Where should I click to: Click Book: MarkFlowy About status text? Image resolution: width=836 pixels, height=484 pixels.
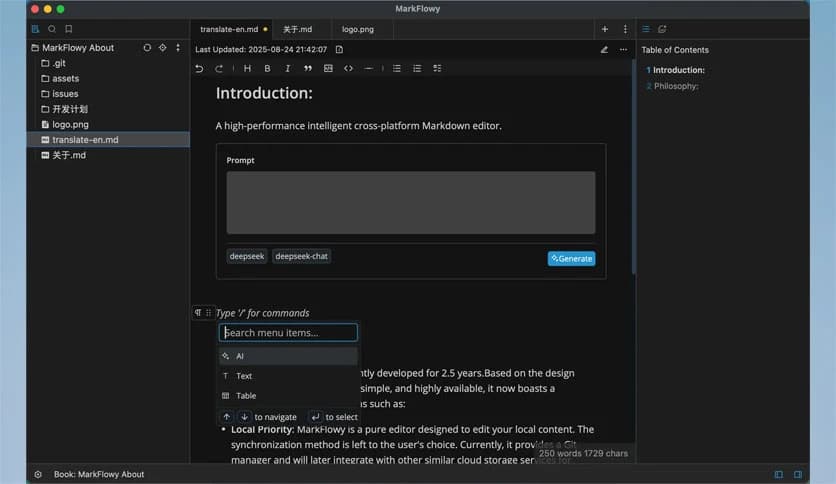coord(99,474)
